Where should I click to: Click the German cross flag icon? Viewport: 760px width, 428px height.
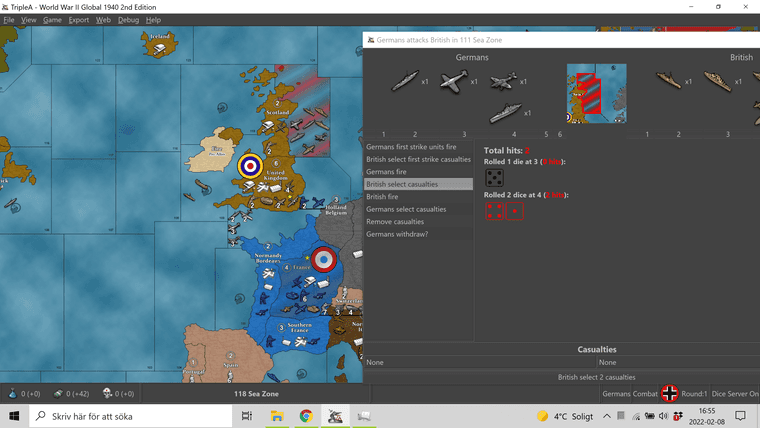point(669,393)
